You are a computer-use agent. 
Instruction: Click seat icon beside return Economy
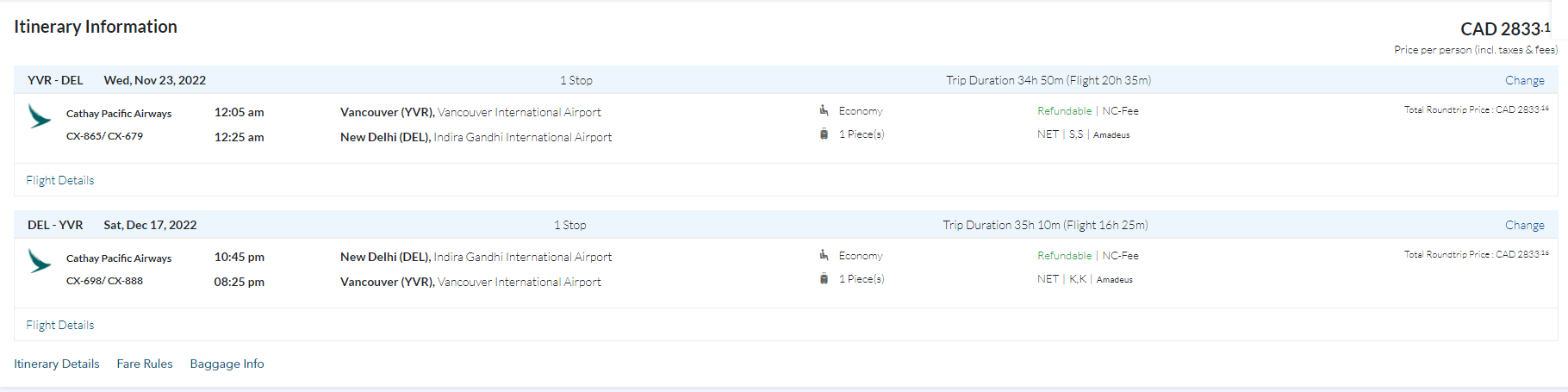(x=824, y=255)
